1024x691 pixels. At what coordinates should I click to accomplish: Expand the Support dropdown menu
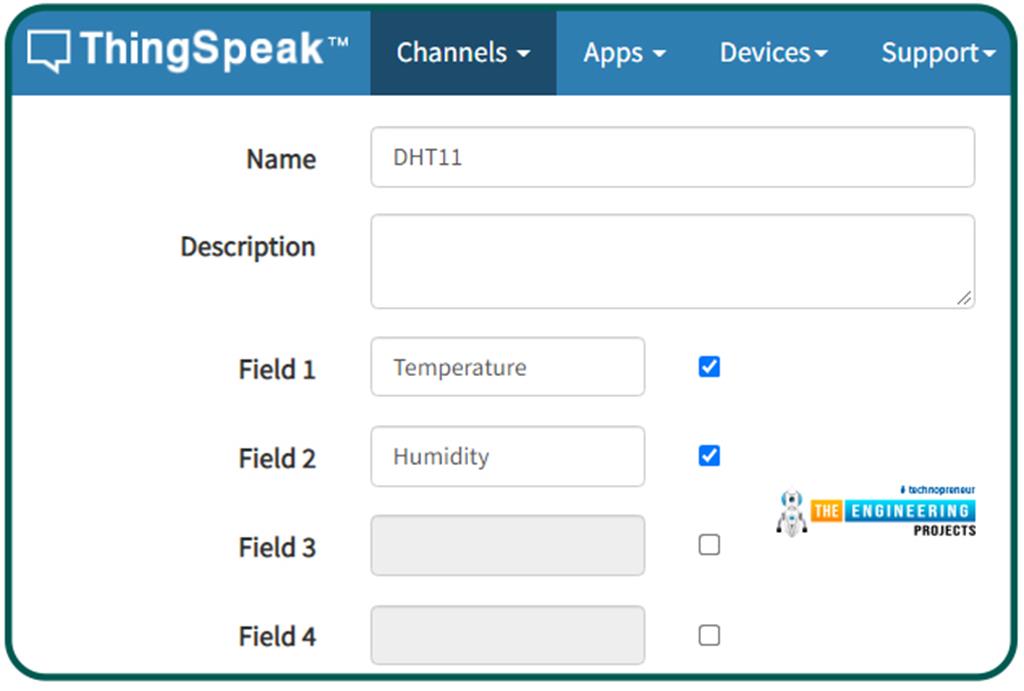[936, 53]
